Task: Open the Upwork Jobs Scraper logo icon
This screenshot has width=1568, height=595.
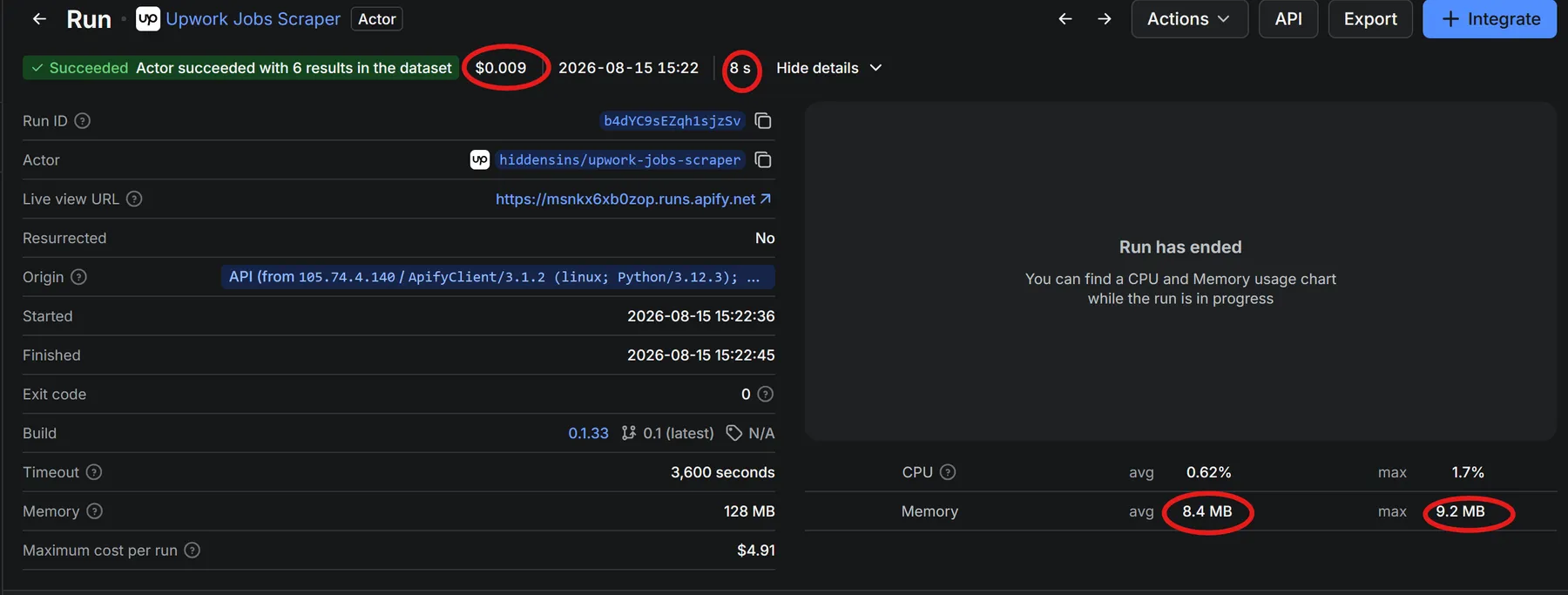Action: [148, 18]
